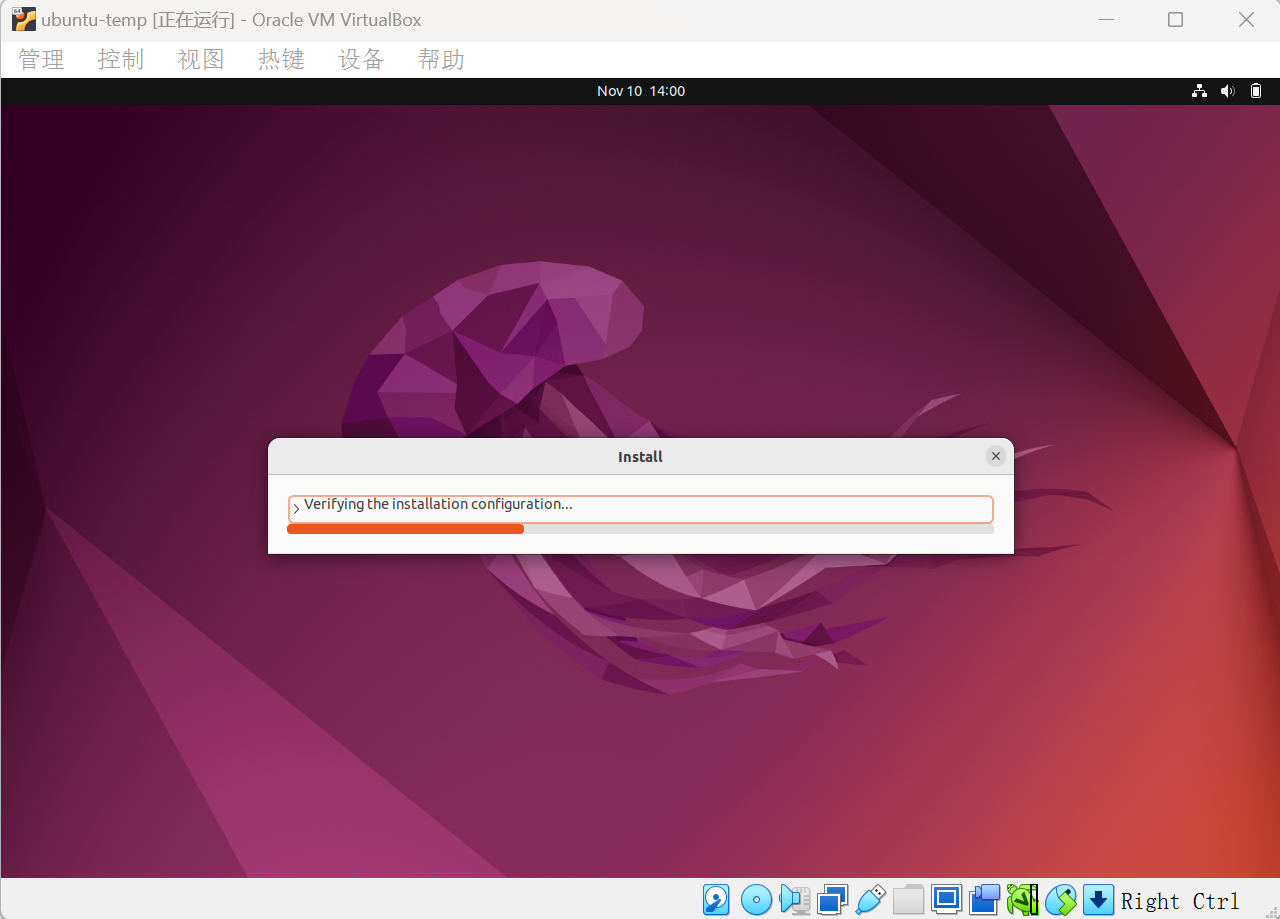Click the green turtle CPU status icon
This screenshot has width=1280, height=919.
click(1023, 900)
